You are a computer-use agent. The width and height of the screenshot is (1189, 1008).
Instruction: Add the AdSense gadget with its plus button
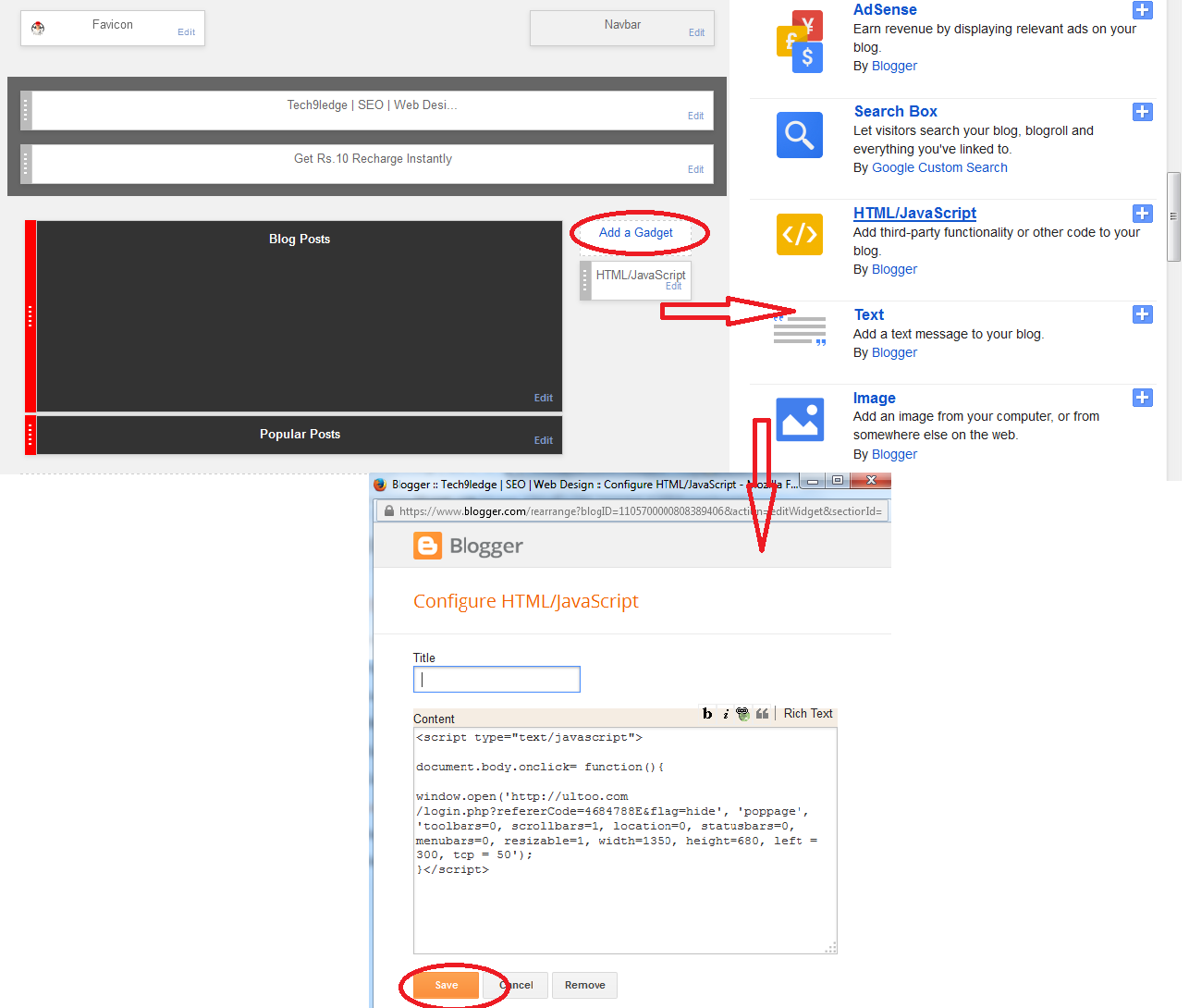(1143, 10)
